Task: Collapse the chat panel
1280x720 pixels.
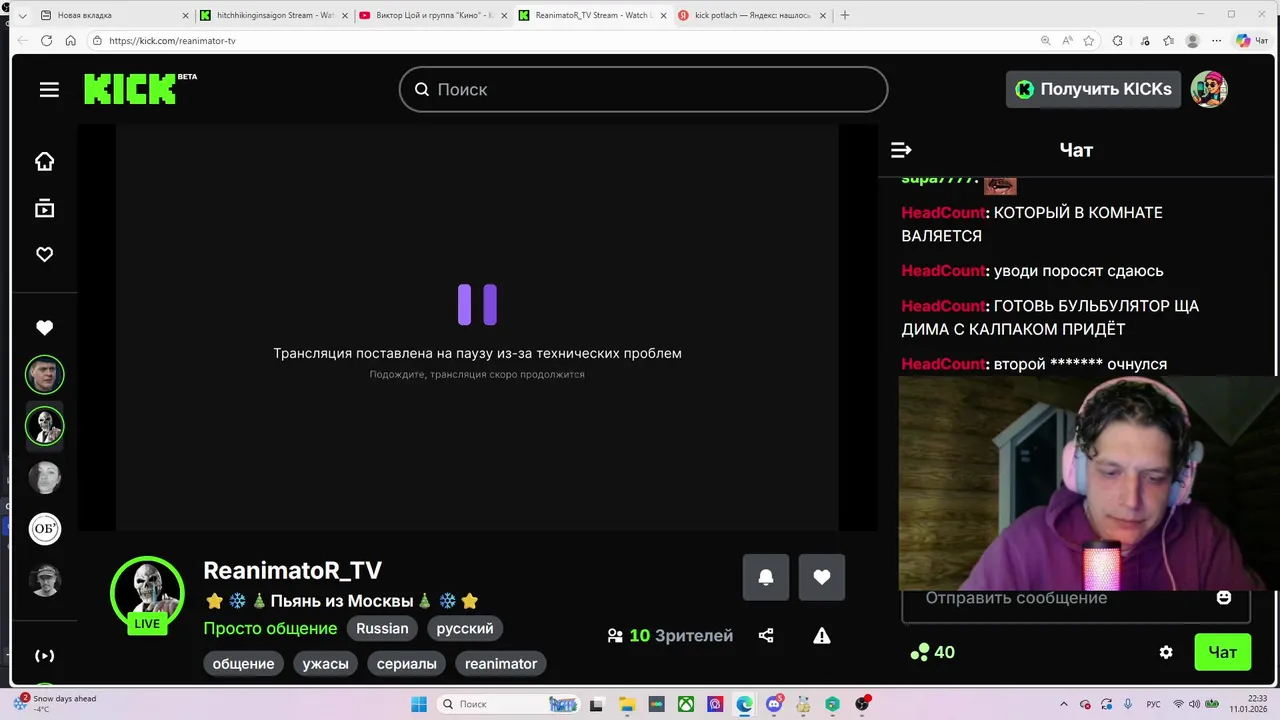Action: (901, 150)
